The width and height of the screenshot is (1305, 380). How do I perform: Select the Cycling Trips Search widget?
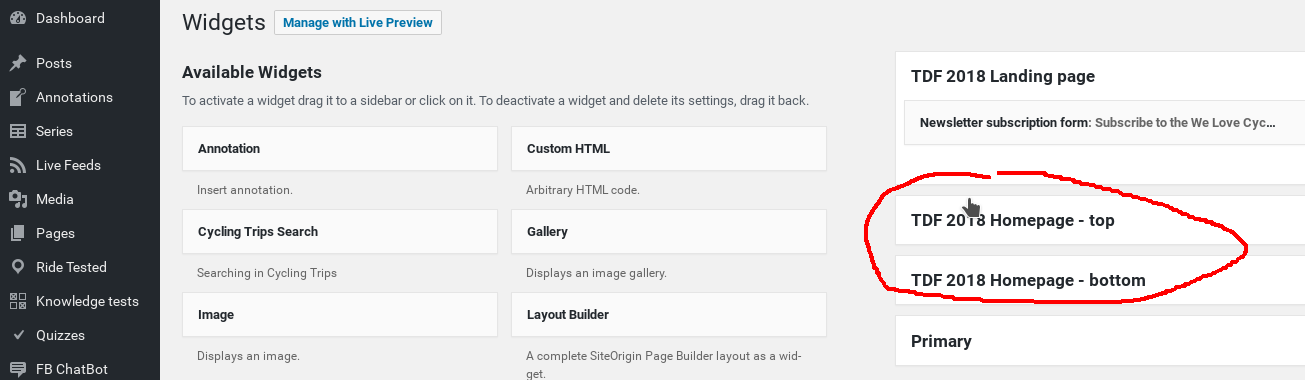click(x=340, y=231)
